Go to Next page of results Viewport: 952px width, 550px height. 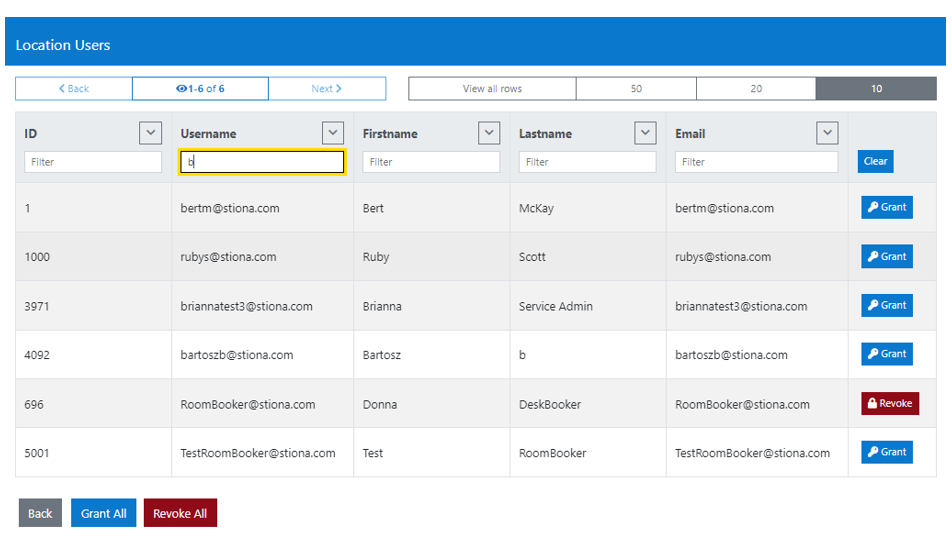[327, 89]
